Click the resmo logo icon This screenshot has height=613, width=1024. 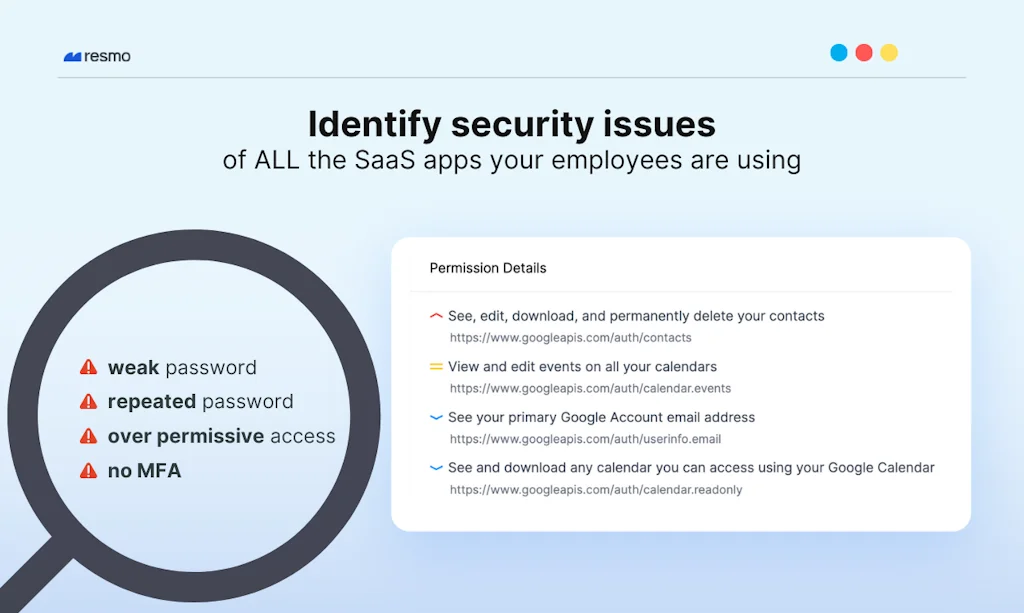[x=72, y=57]
